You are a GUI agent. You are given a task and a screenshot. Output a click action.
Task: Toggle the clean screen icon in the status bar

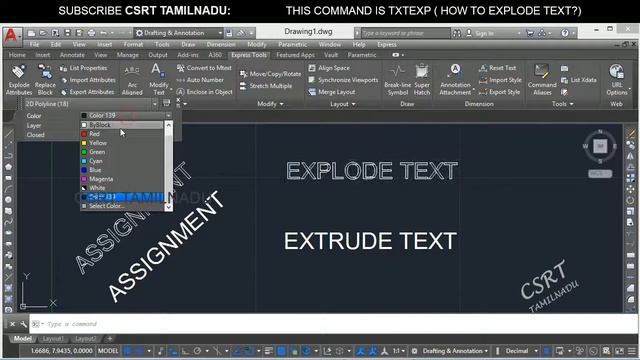coord(619,351)
